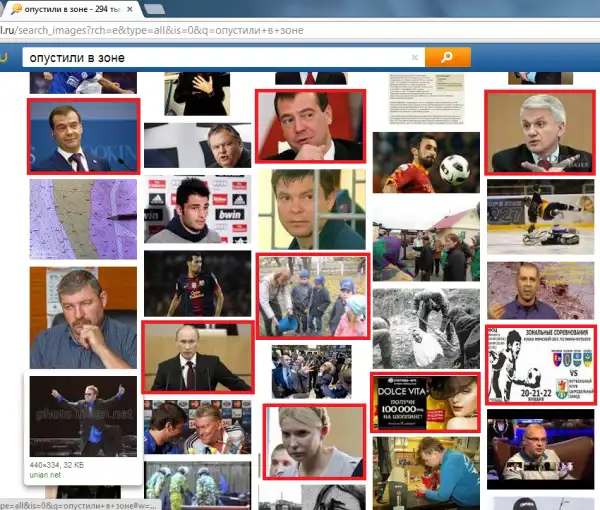
Task: Close the current browser tab
Action: [129, 8]
